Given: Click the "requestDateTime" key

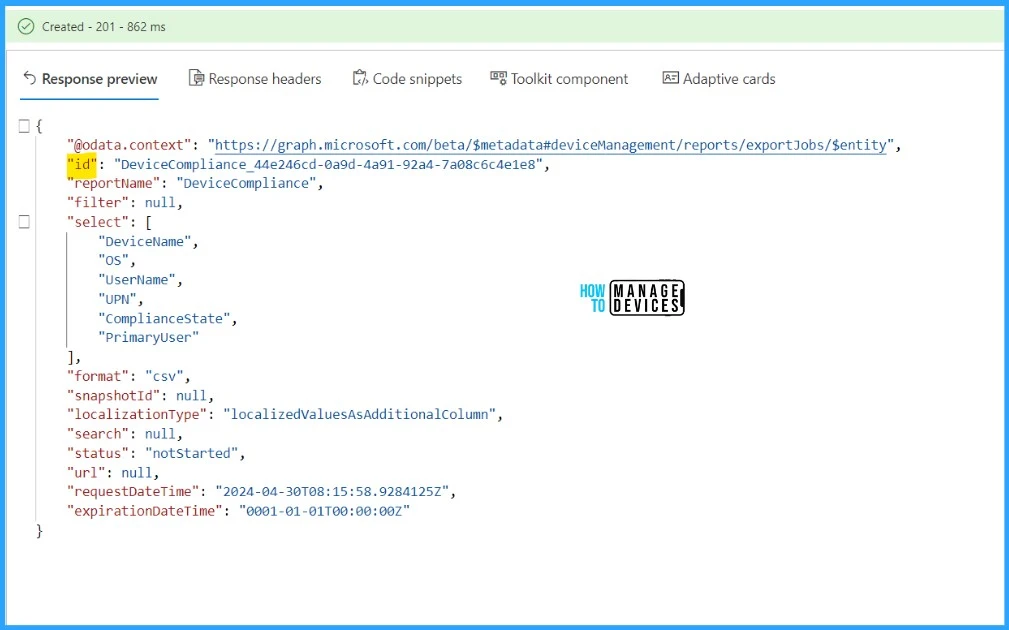Looking at the screenshot, I should 133,492.
